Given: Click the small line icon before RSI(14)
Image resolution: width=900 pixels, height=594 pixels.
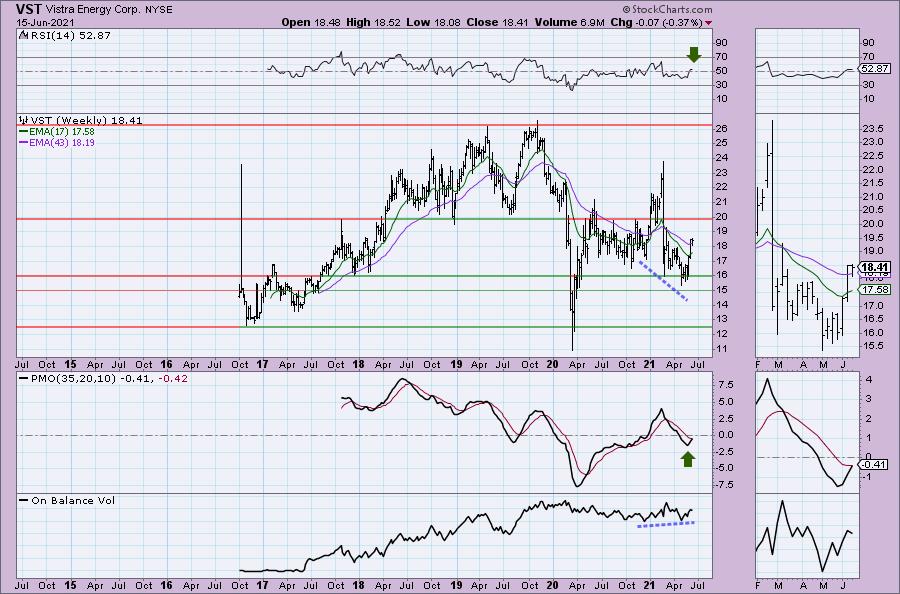Looking at the screenshot, I should [23, 35].
